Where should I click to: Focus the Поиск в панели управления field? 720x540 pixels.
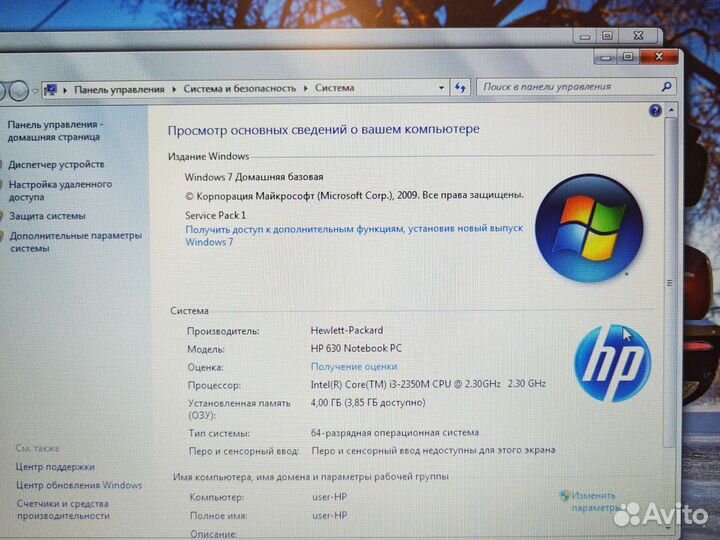pyautogui.click(x=569, y=86)
